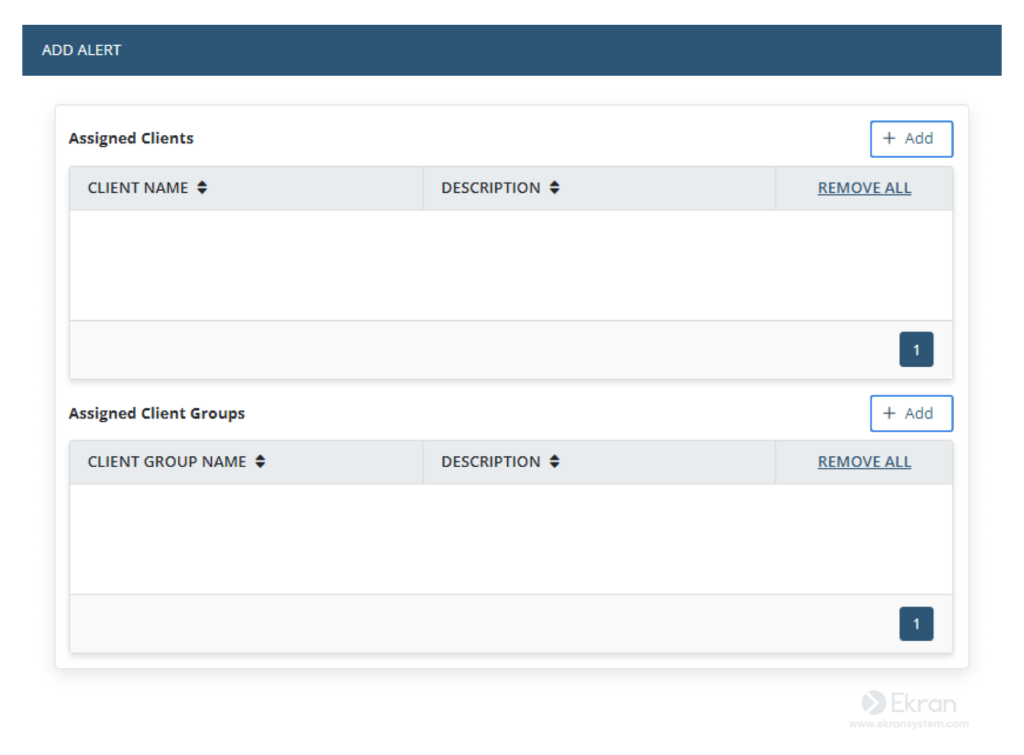Click the empty Assigned Clients table body
The height and width of the screenshot is (755, 1024).
(x=511, y=265)
